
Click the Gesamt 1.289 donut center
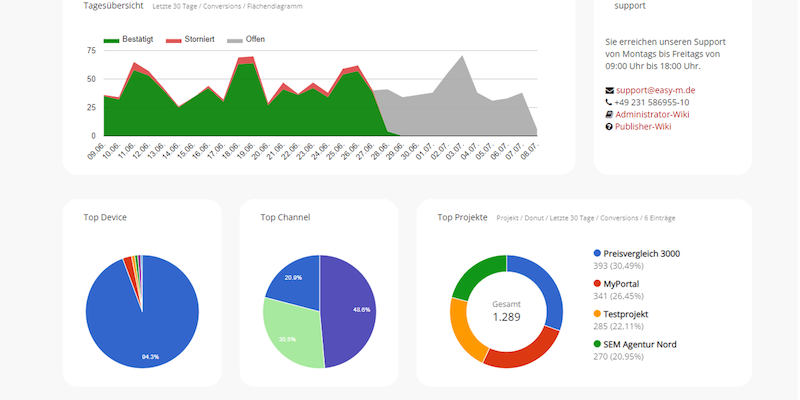pyautogui.click(x=506, y=310)
